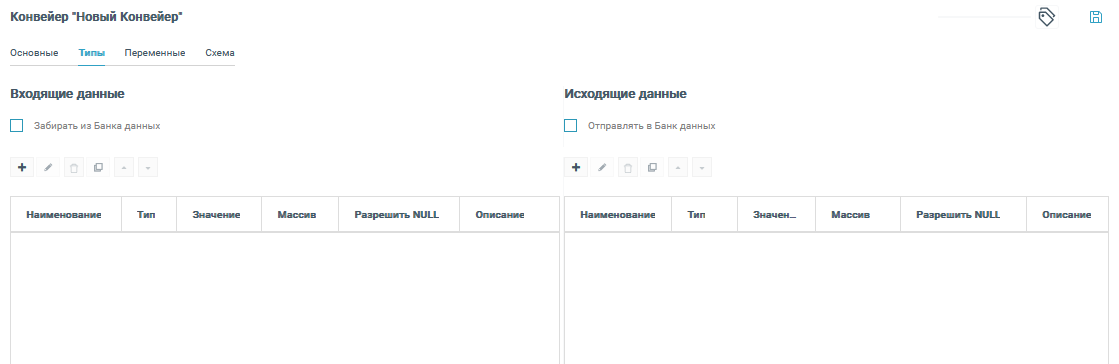This screenshot has height=364, width=1119.
Task: Move row up arrow in Входящие данные
Action: tap(123, 168)
